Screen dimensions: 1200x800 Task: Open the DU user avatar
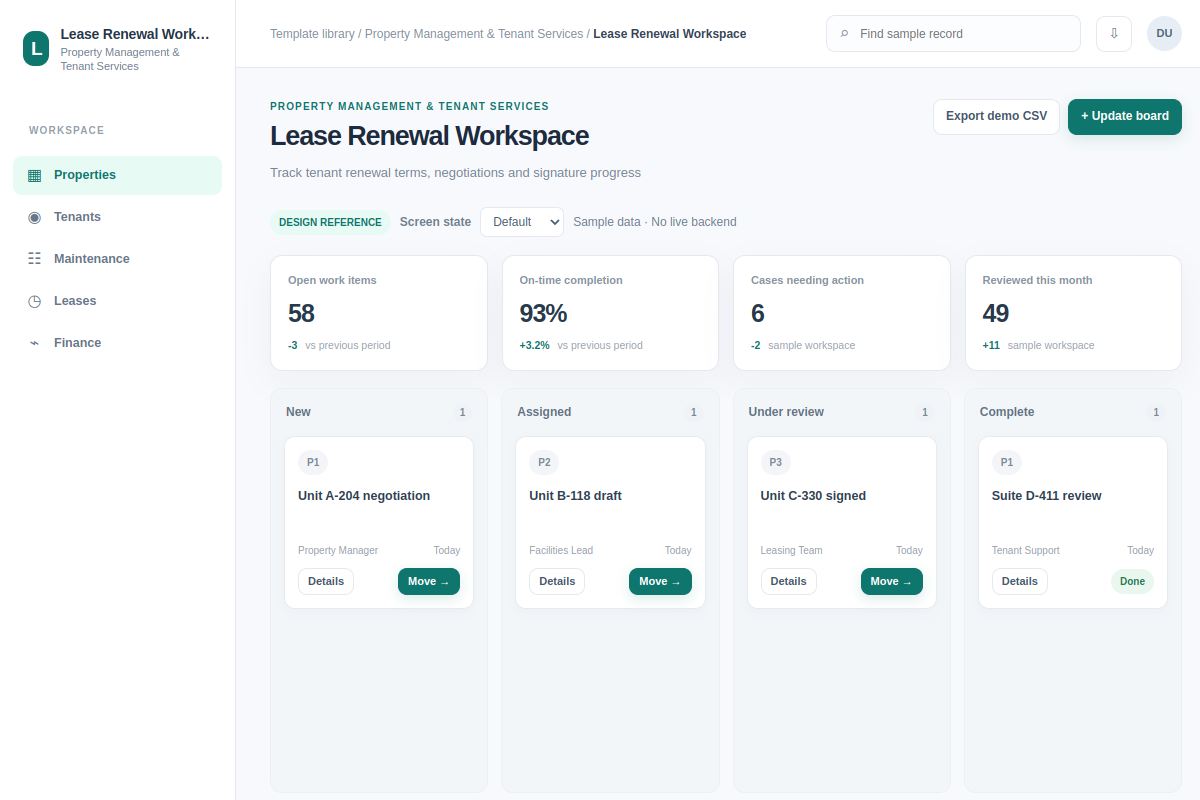1164,33
